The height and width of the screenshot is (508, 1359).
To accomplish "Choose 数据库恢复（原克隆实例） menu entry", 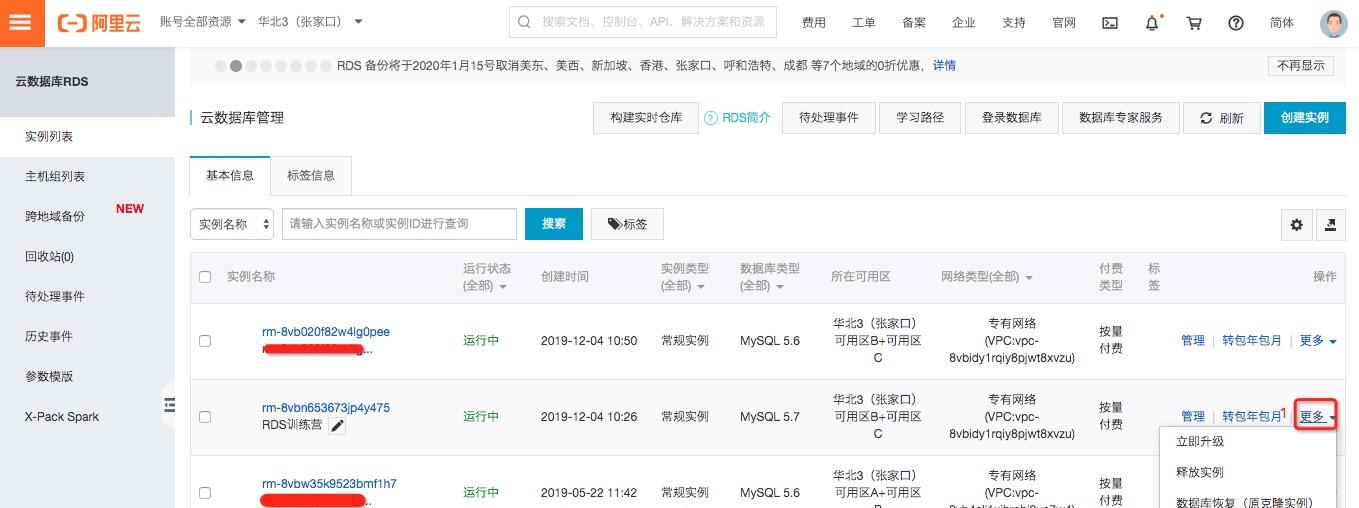I will point(1246,502).
